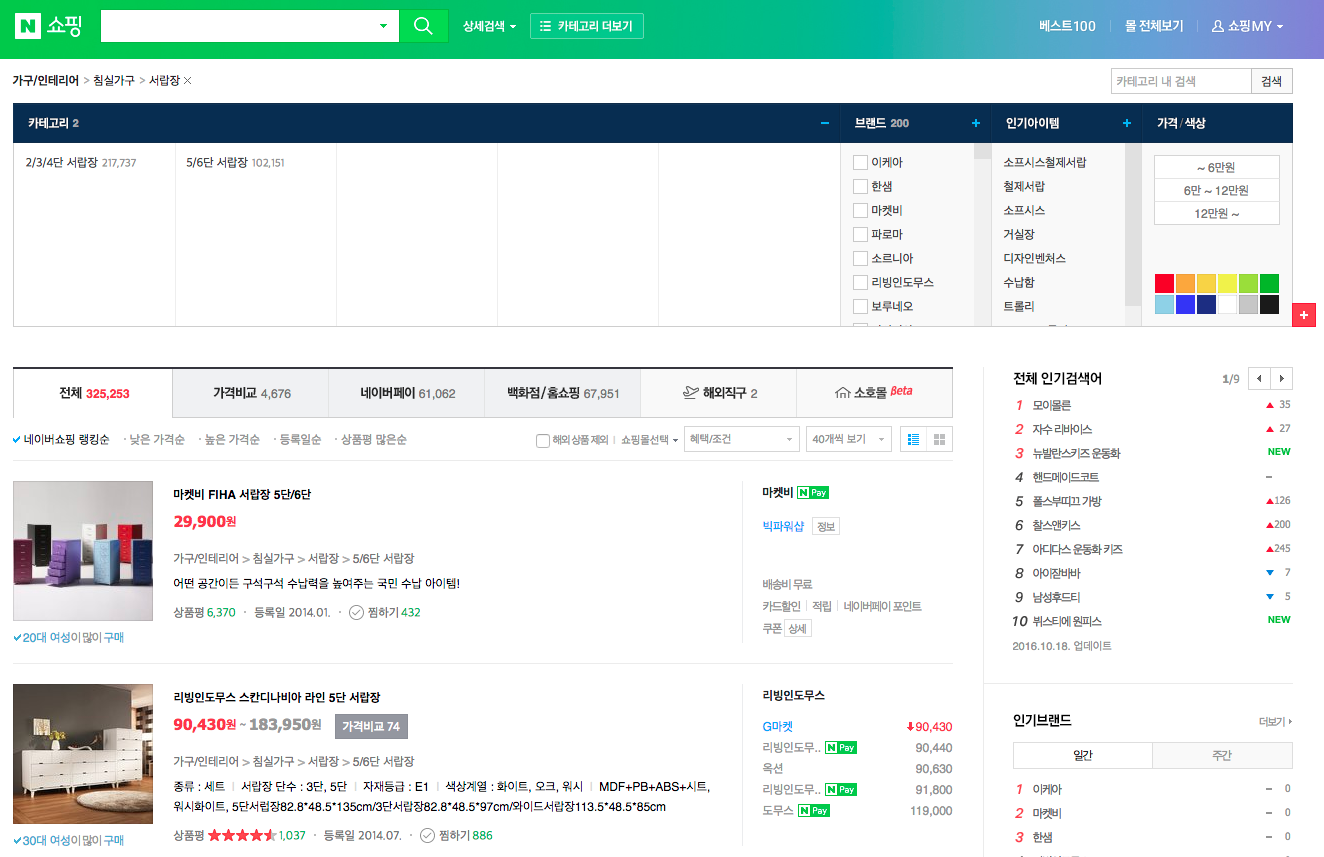The height and width of the screenshot is (857, 1324).
Task: Open the 40개씩 보기 dropdown
Action: point(850,440)
